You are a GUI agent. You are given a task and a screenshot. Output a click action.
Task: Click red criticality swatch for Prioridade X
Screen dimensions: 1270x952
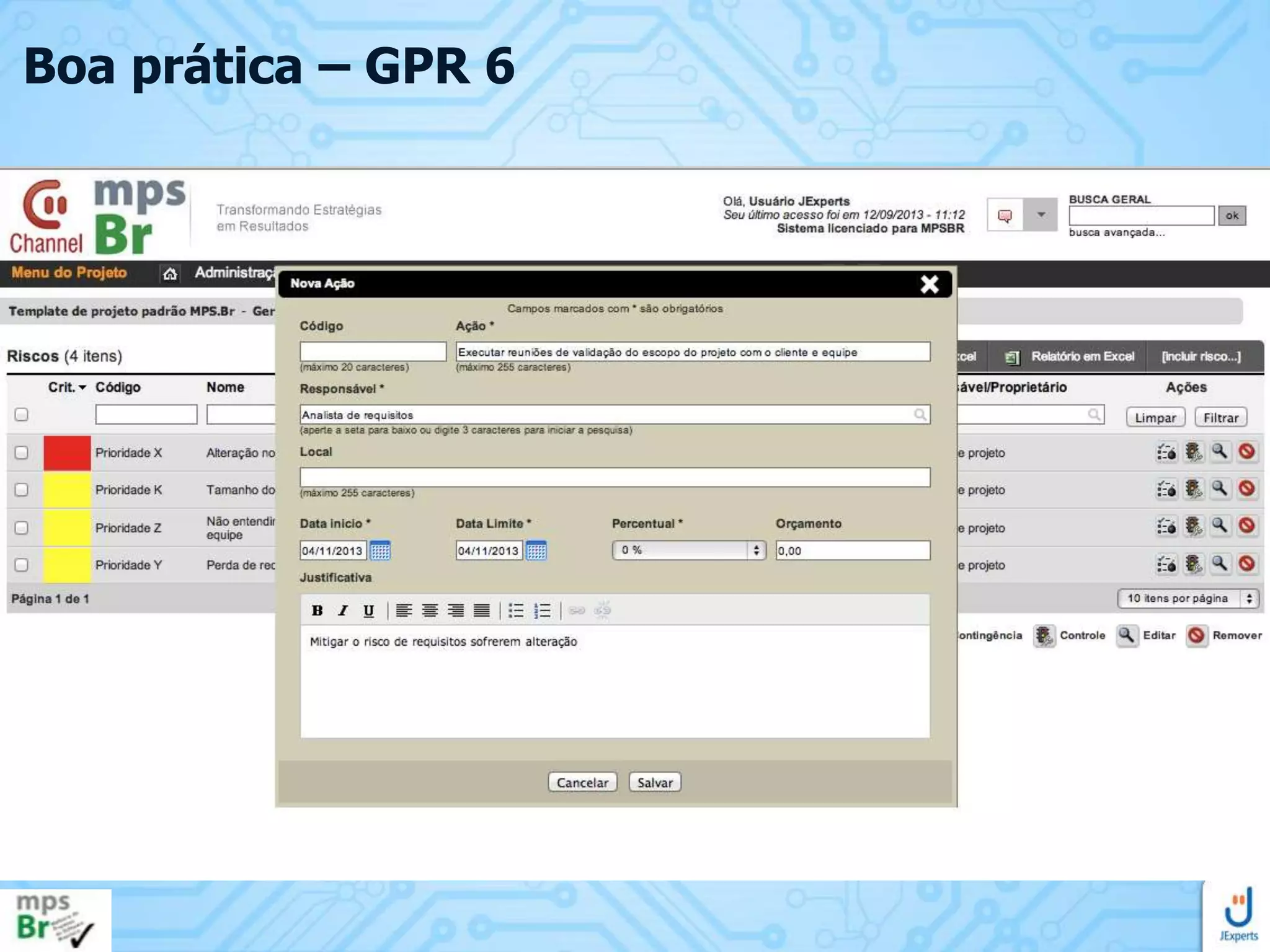click(67, 453)
